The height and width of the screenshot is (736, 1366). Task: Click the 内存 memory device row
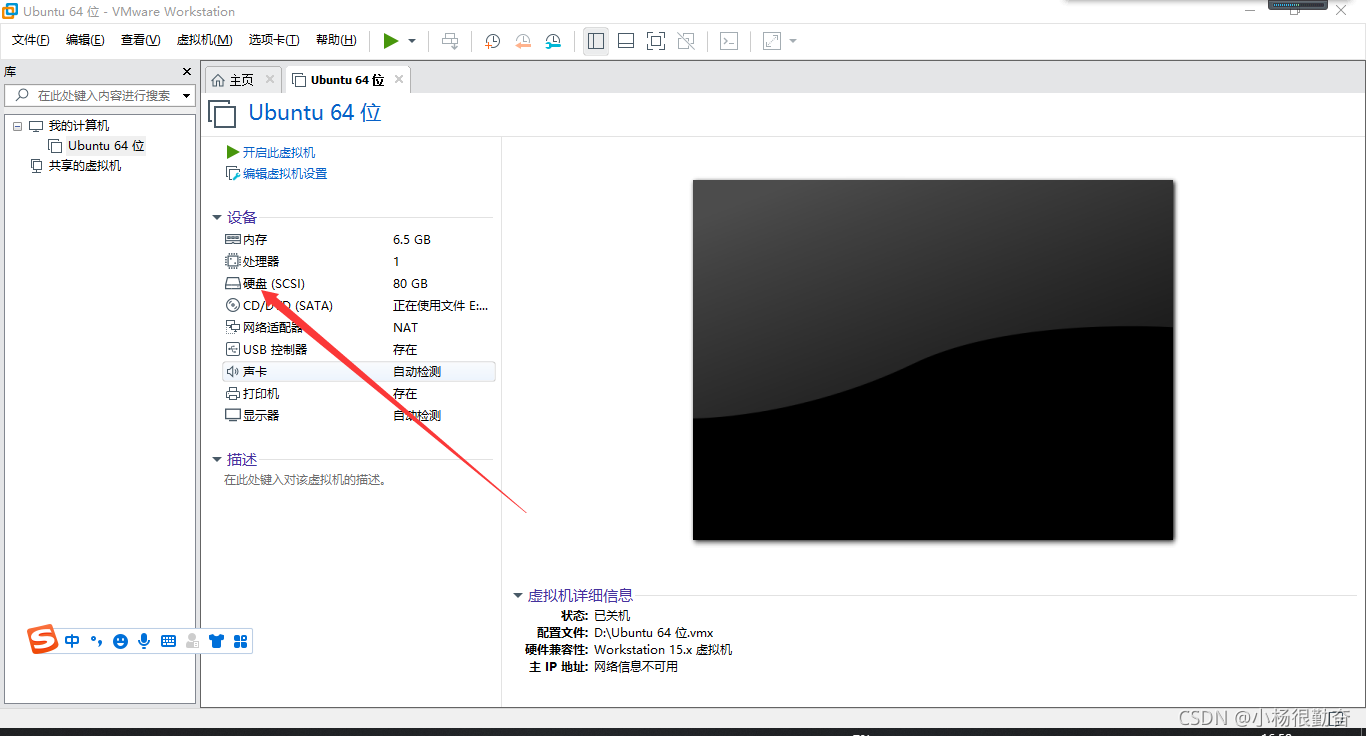359,240
